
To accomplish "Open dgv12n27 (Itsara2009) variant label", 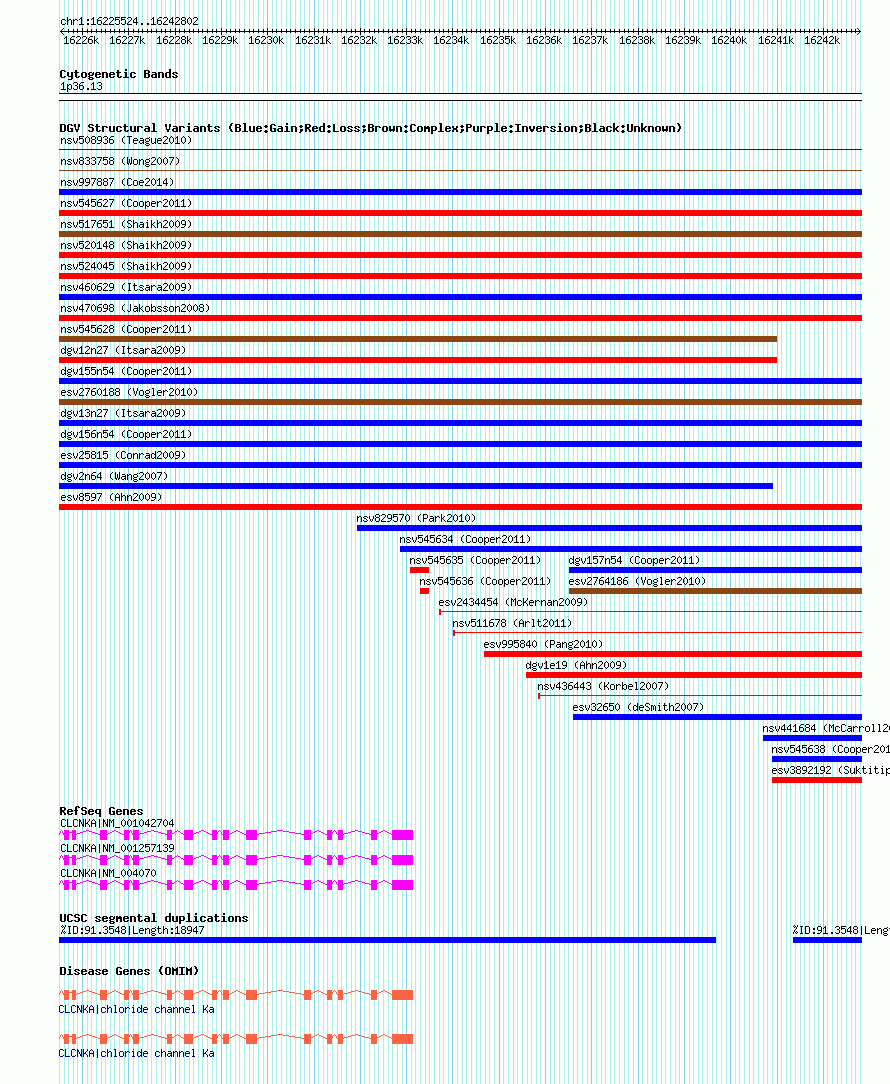I will click(123, 350).
